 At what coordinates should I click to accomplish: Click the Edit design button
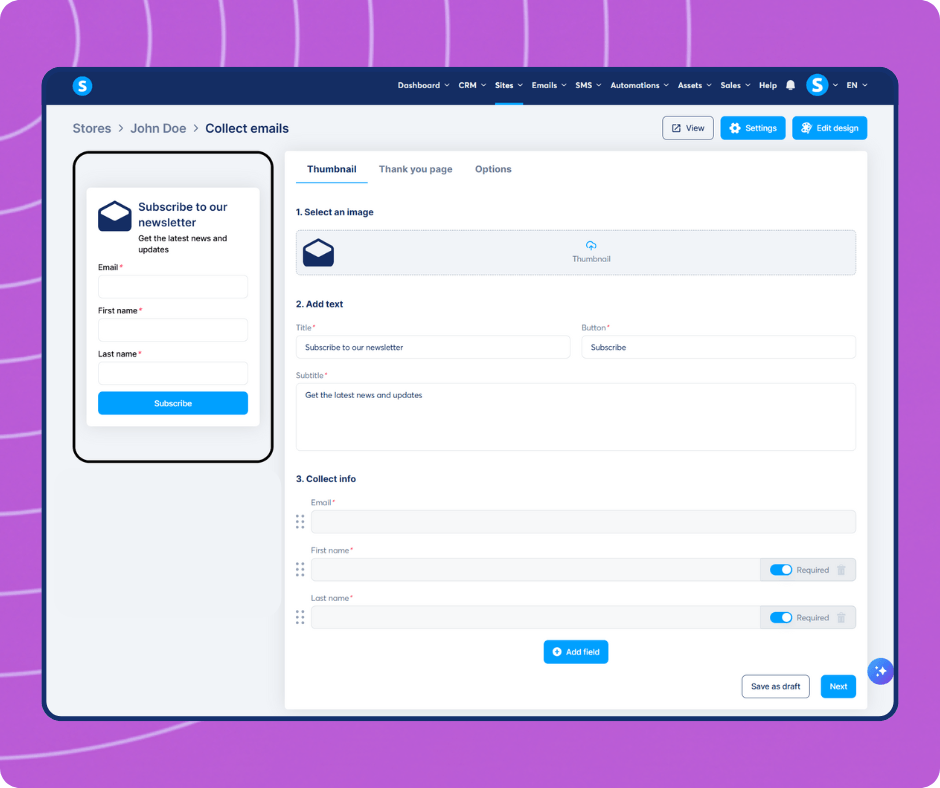click(x=829, y=128)
